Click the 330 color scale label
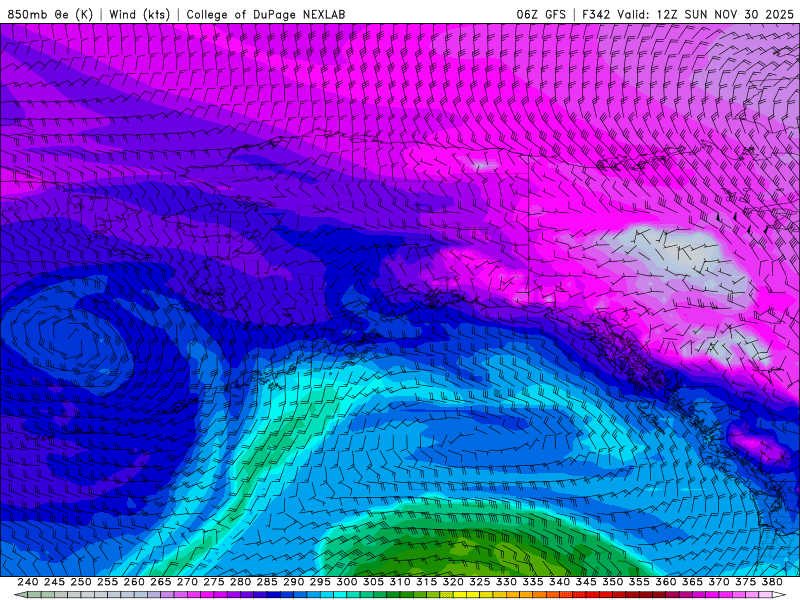The image size is (800, 600). tap(506, 582)
